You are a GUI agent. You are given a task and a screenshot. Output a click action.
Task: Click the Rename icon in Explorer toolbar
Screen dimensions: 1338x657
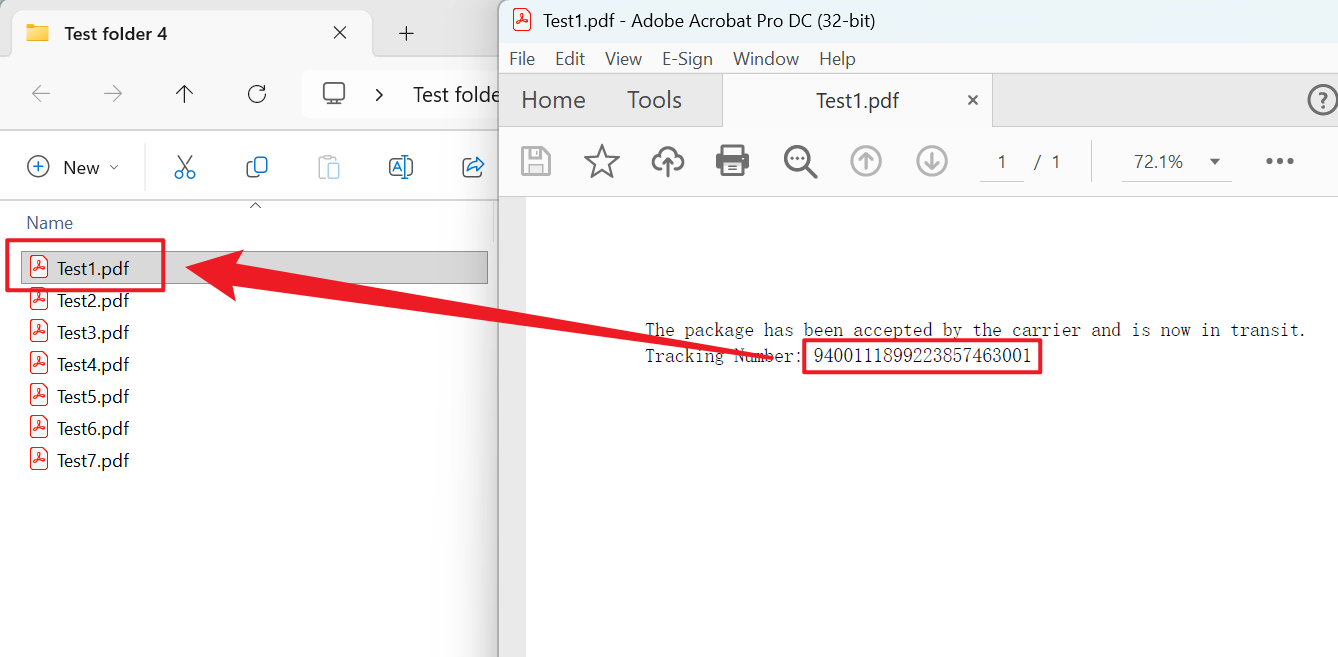click(401, 167)
